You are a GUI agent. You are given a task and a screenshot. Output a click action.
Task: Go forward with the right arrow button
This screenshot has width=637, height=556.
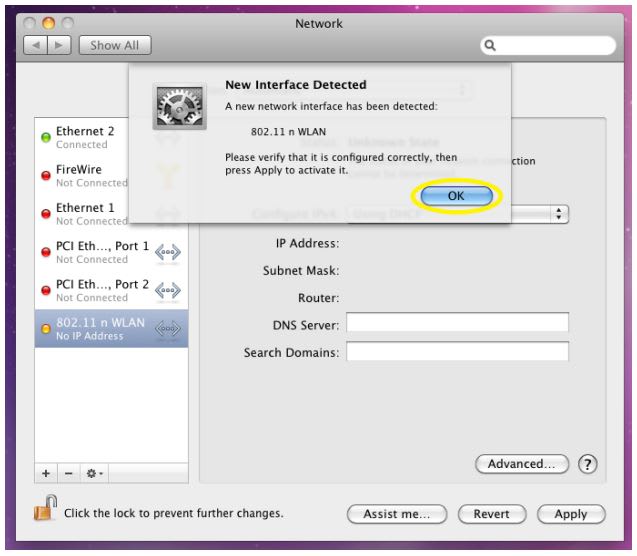pyautogui.click(x=59, y=45)
